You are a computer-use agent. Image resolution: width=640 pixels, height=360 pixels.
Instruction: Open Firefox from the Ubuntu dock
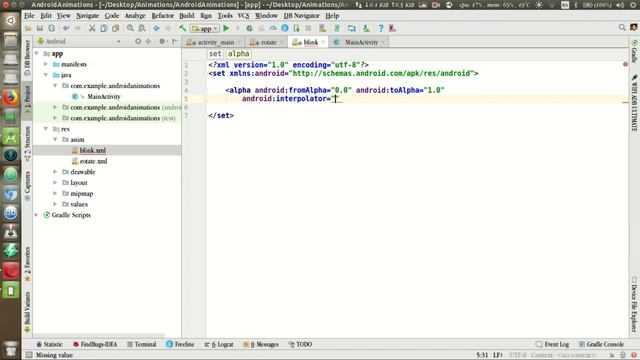pos(11,98)
